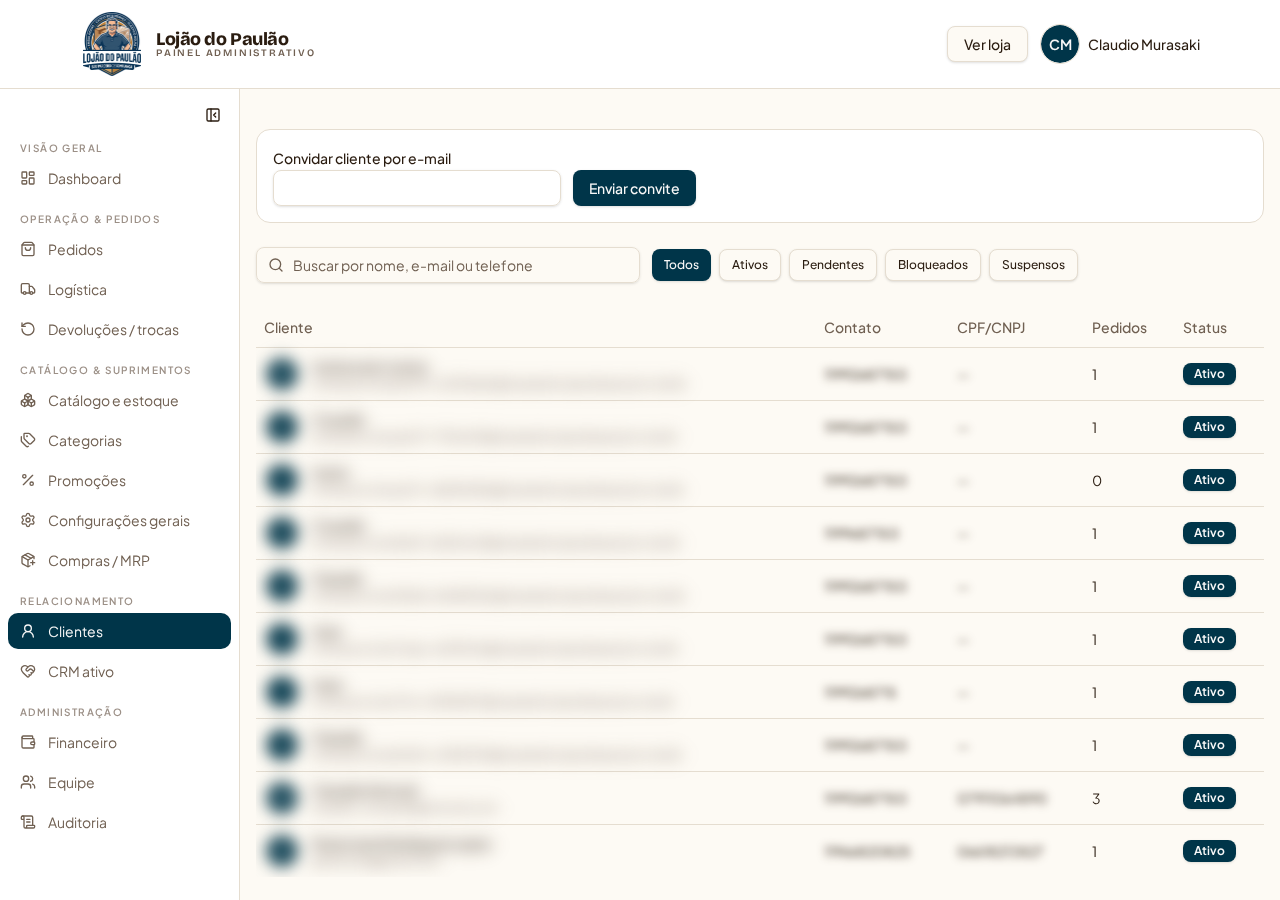Click the Devoluções / trocas return icon
This screenshot has width=1280, height=900.
pyautogui.click(x=28, y=329)
